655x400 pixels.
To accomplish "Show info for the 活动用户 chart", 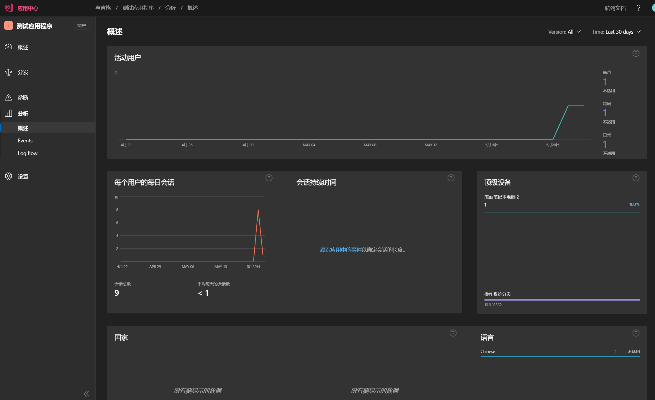I will click(636, 53).
